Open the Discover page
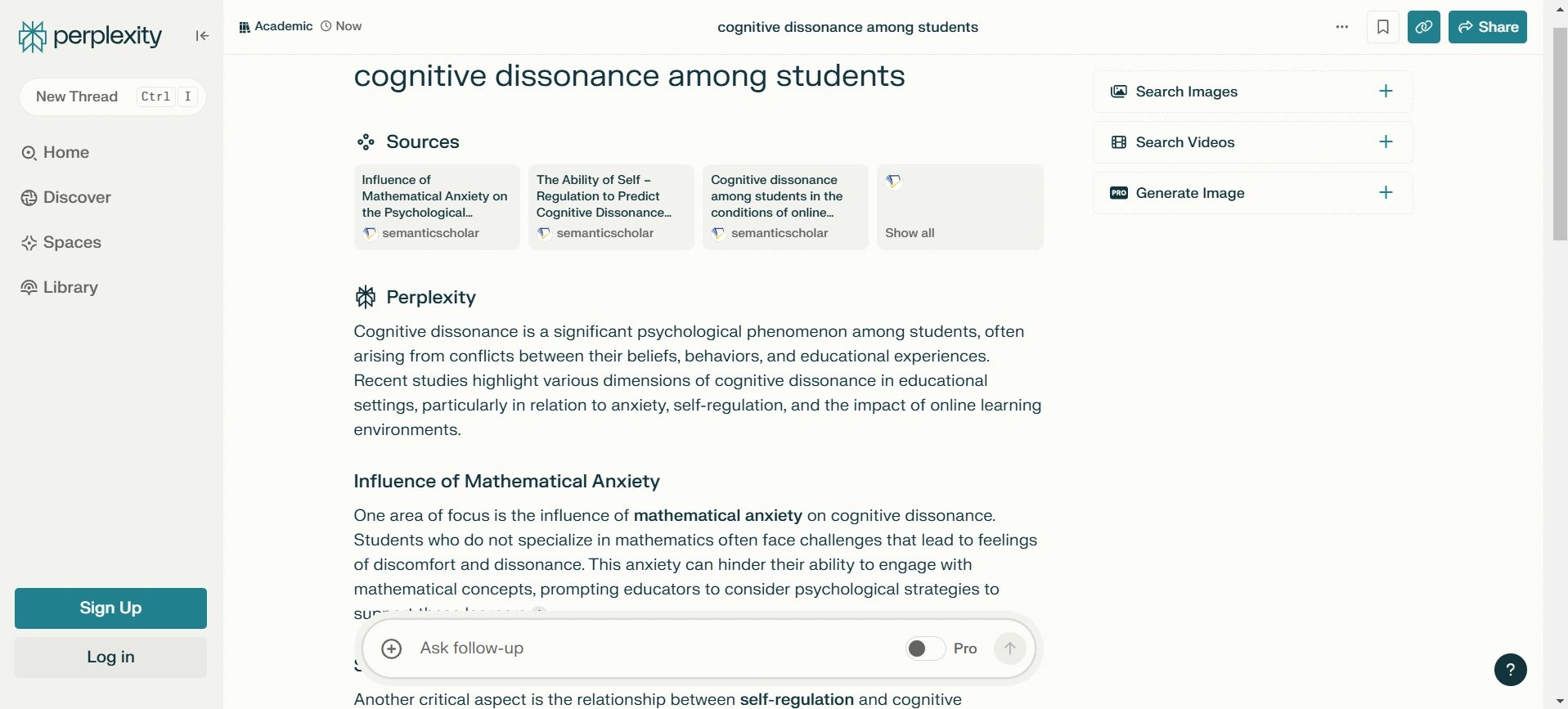This screenshot has height=709, width=1568. point(66,198)
